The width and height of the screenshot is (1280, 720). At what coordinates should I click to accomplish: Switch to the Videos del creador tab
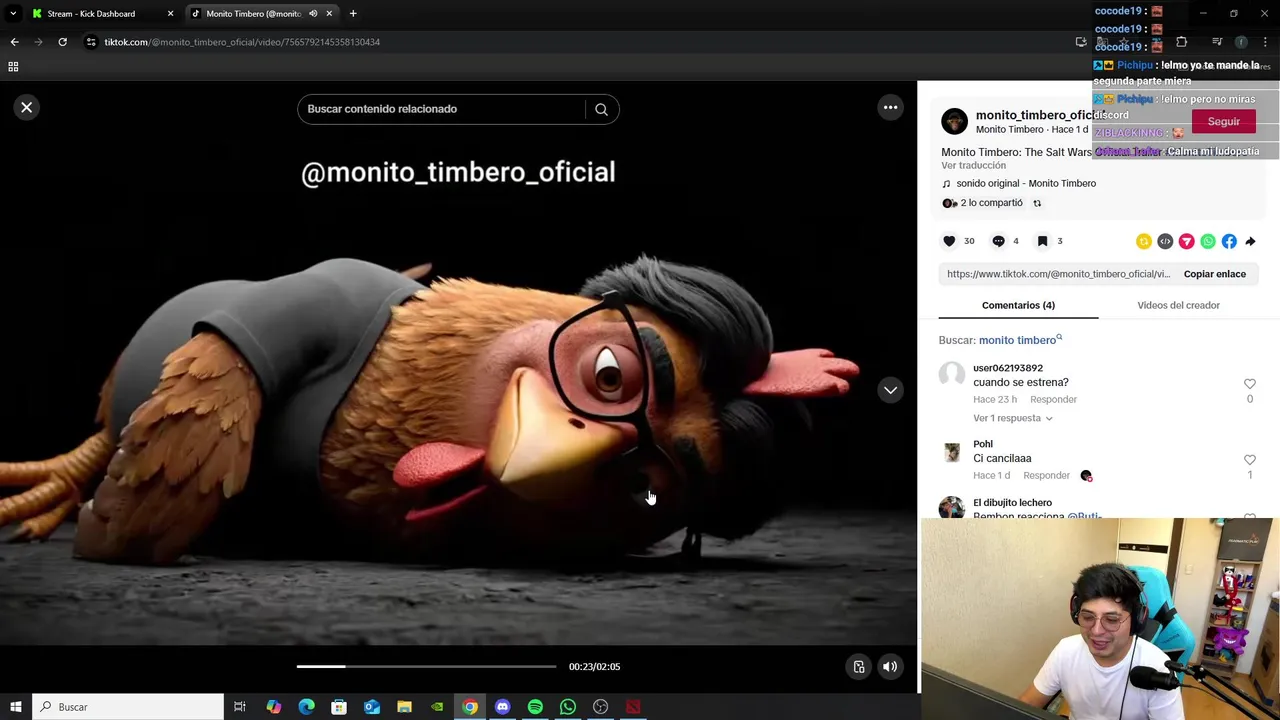pyautogui.click(x=1178, y=305)
